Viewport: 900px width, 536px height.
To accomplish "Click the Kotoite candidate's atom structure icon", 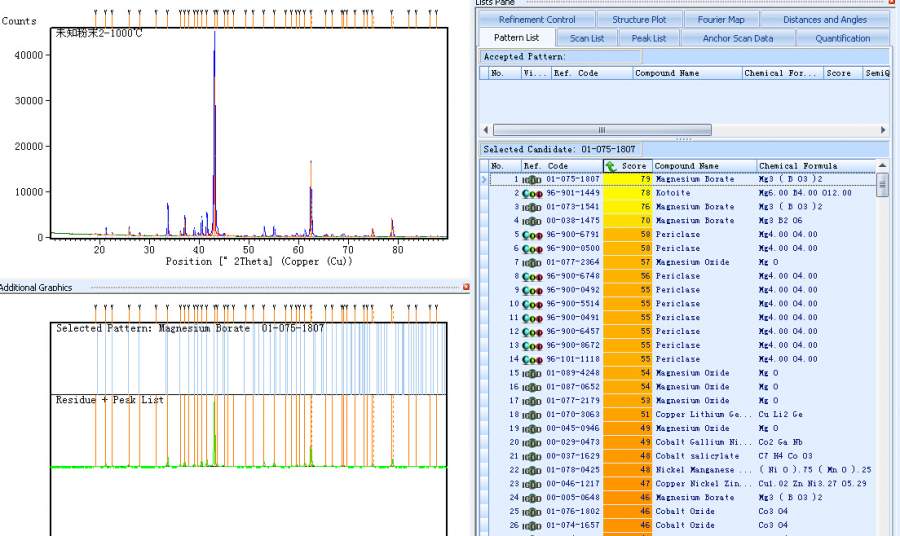I will point(532,193).
